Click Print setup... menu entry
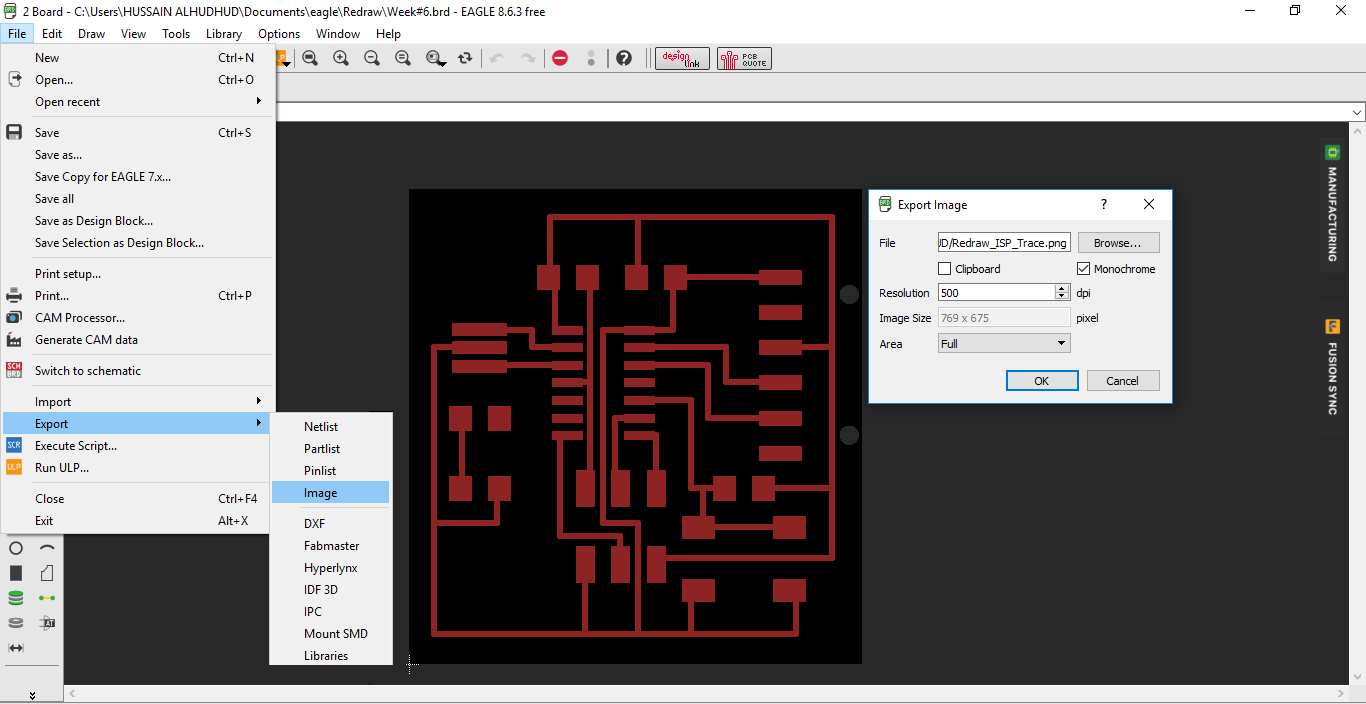 [138, 274]
